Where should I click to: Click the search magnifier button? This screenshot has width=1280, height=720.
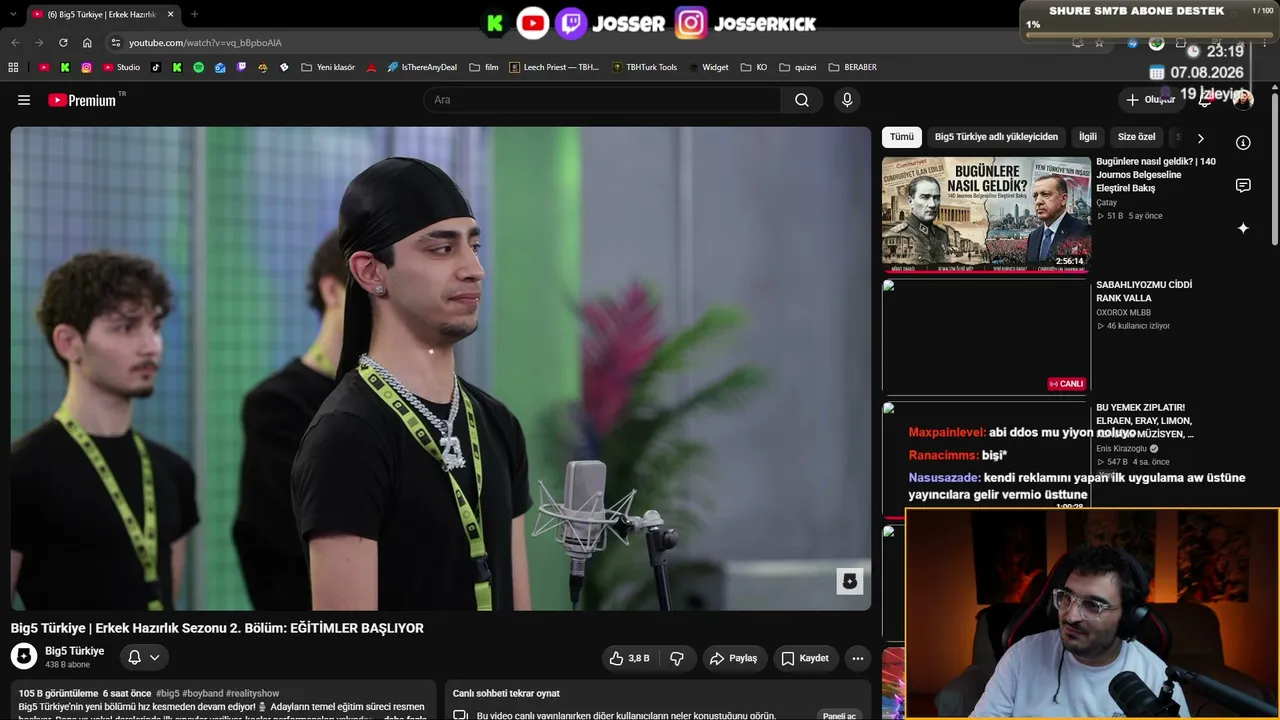(x=802, y=100)
